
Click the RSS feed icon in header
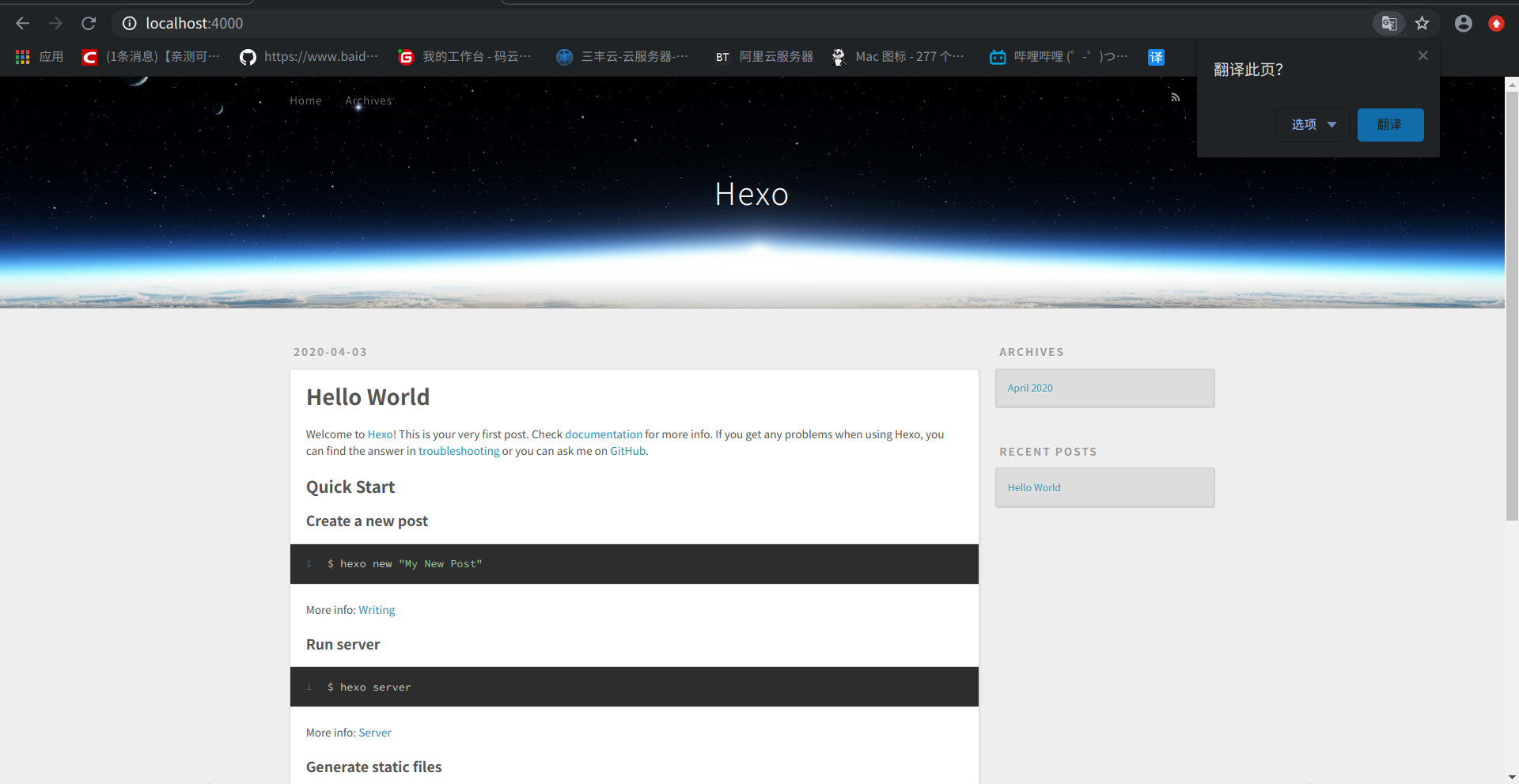click(x=1176, y=97)
